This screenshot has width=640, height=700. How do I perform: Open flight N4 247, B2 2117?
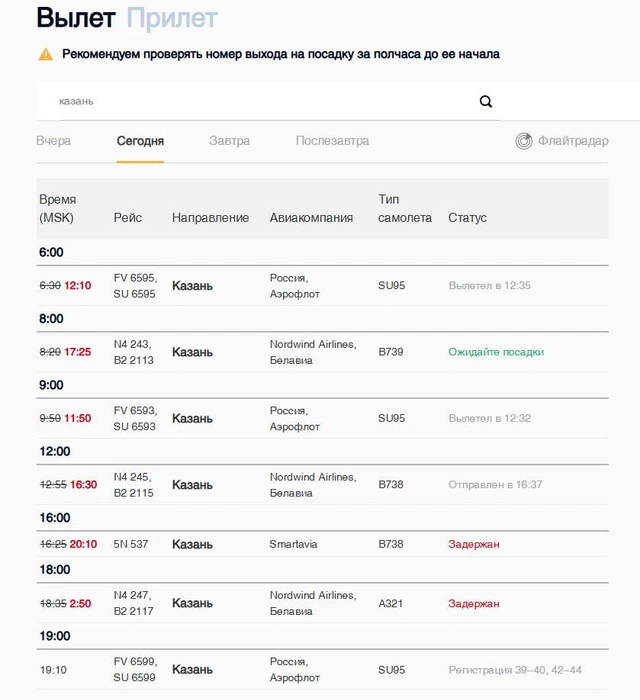[x=133, y=603]
